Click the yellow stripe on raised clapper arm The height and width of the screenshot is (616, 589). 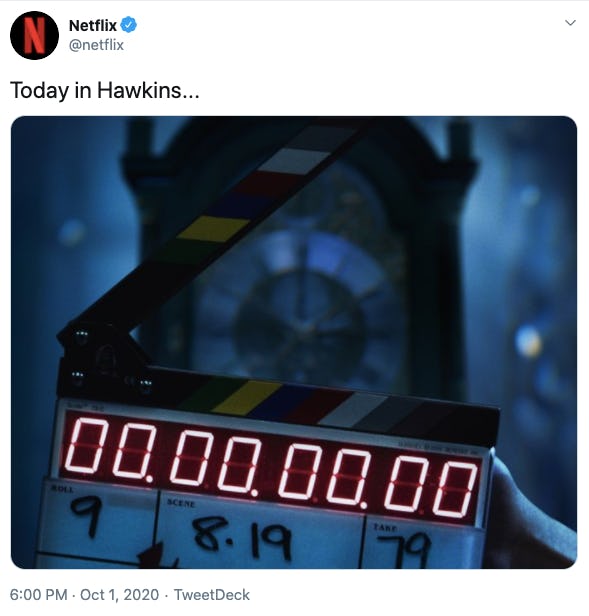pyautogui.click(x=213, y=228)
